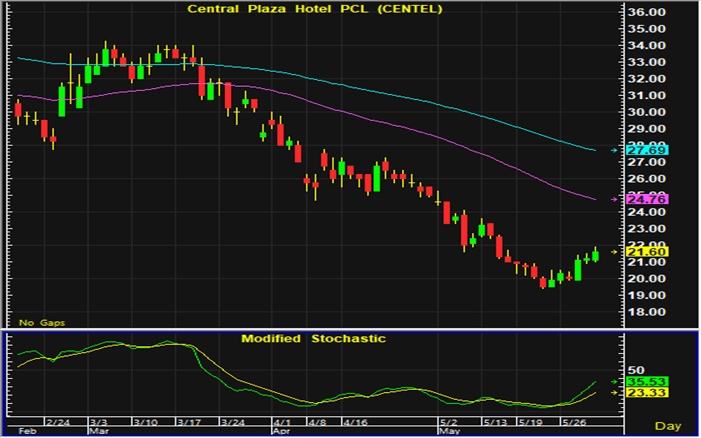
Task: Click the cyan arrow marker beside 27.69
Action: [613, 150]
